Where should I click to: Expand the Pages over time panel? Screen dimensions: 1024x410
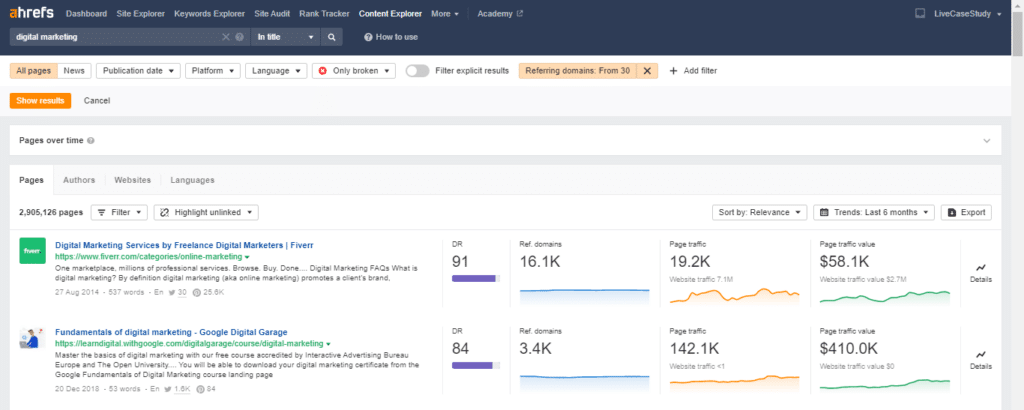(x=987, y=140)
